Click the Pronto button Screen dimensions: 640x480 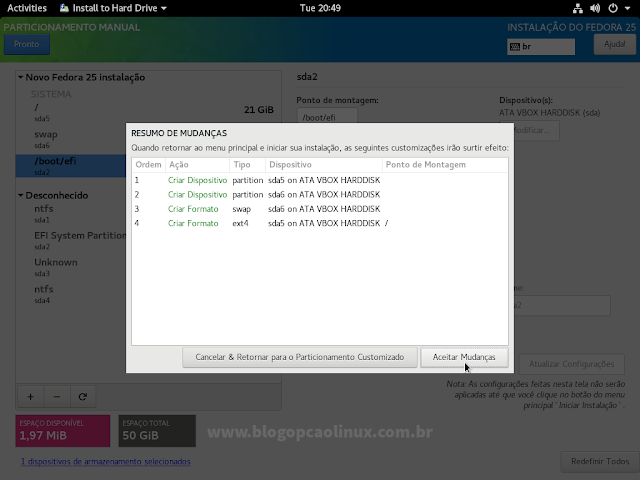[x=27, y=44]
